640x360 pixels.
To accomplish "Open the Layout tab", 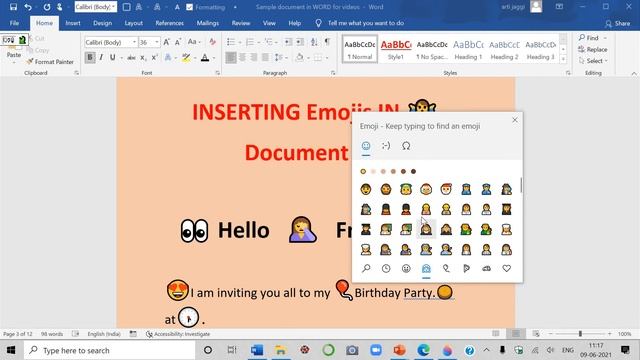I will coord(133,23).
